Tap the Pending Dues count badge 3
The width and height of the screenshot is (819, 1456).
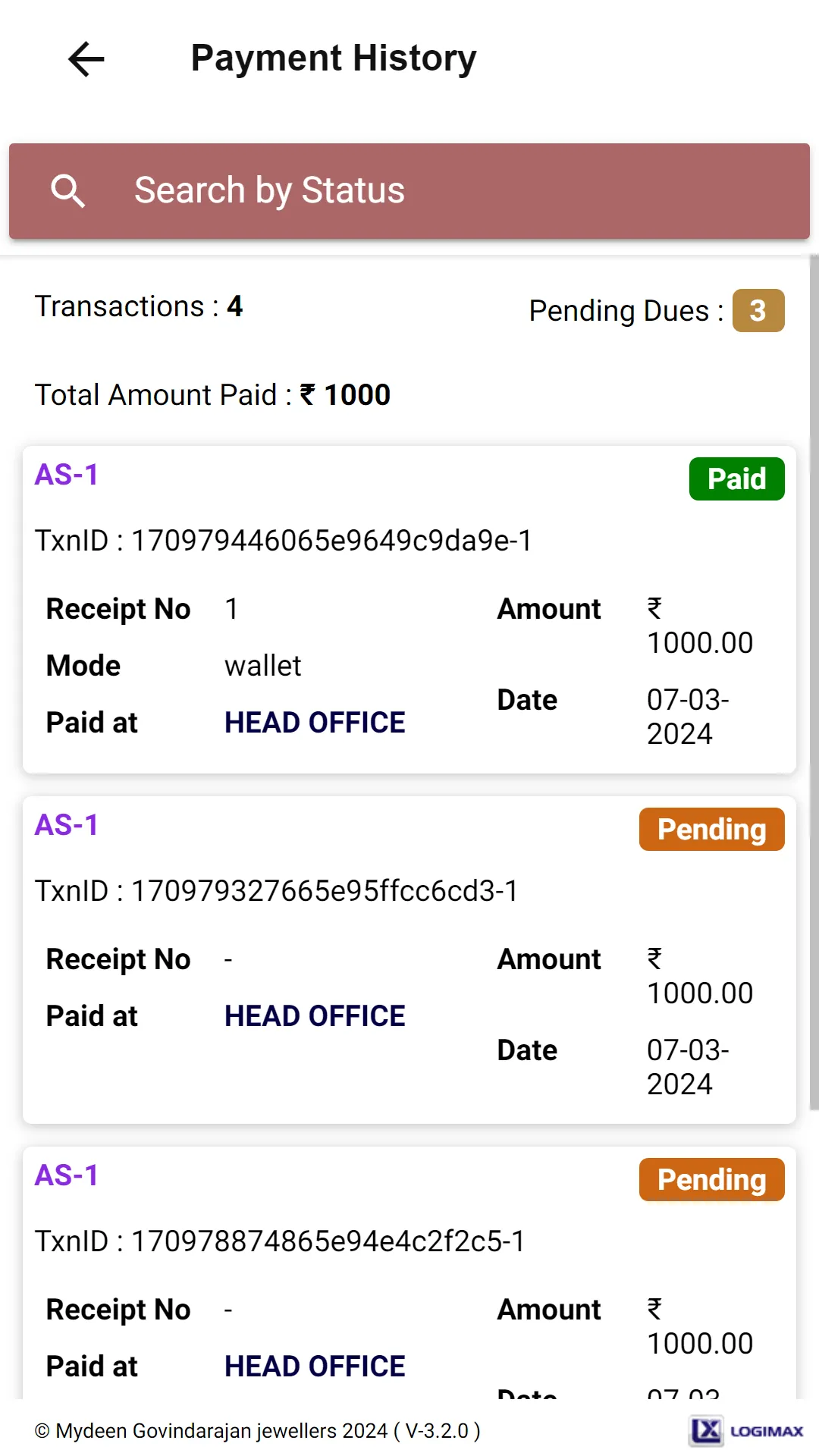pyautogui.click(x=758, y=311)
